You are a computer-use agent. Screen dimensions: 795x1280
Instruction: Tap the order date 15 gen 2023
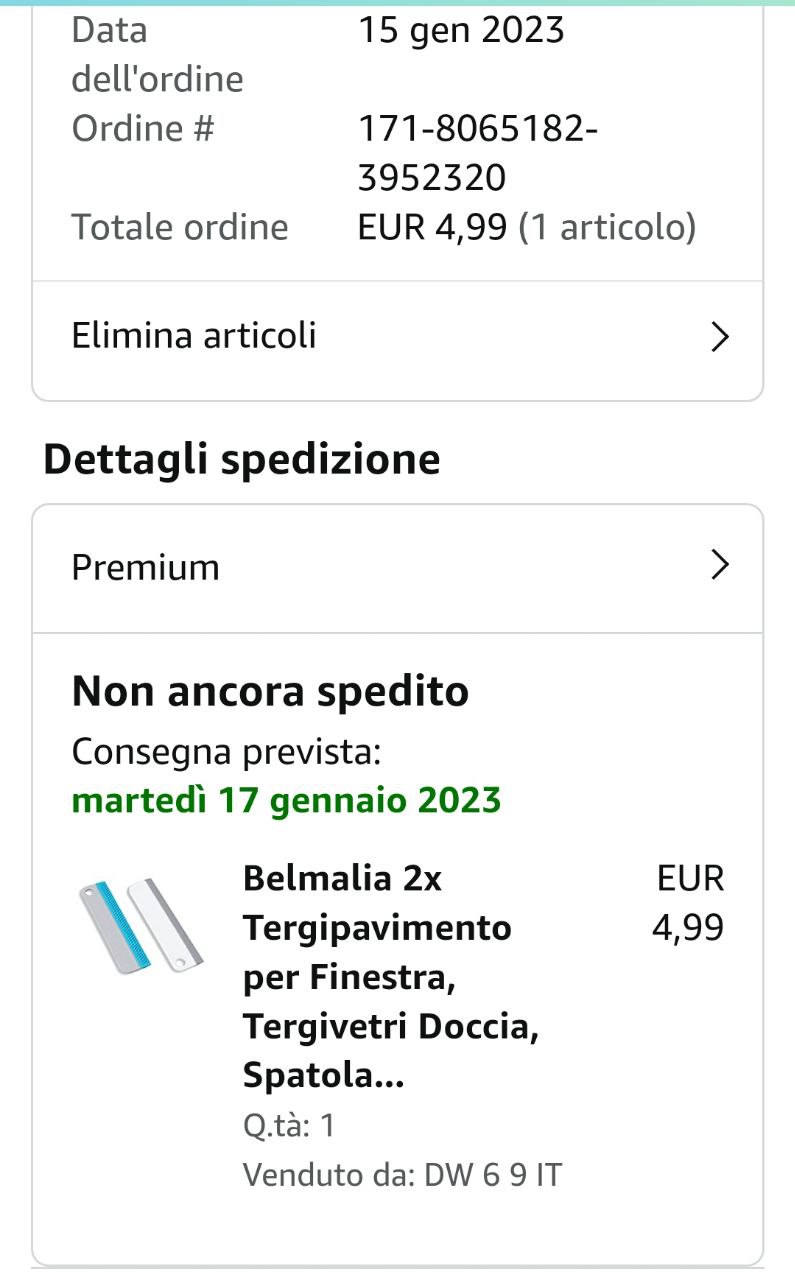tap(461, 30)
